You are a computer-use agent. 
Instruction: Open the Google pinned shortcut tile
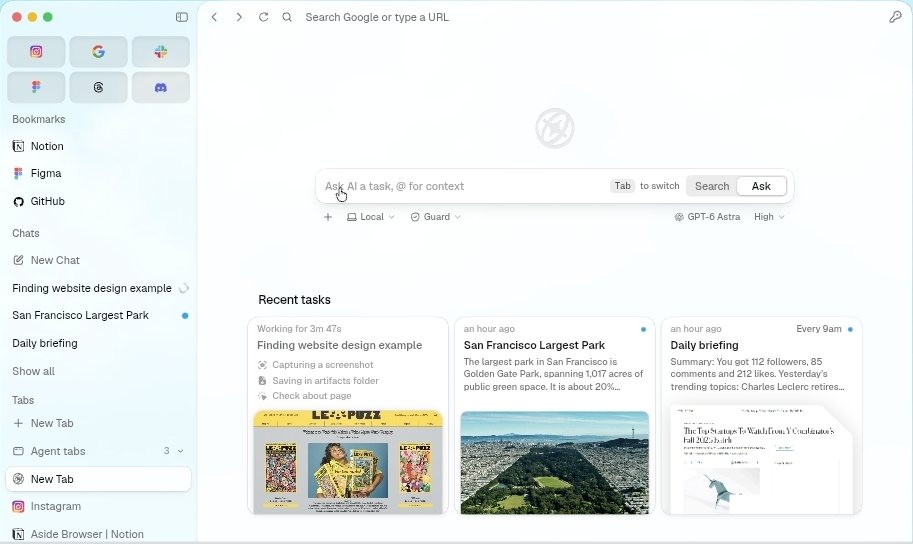coord(98,52)
